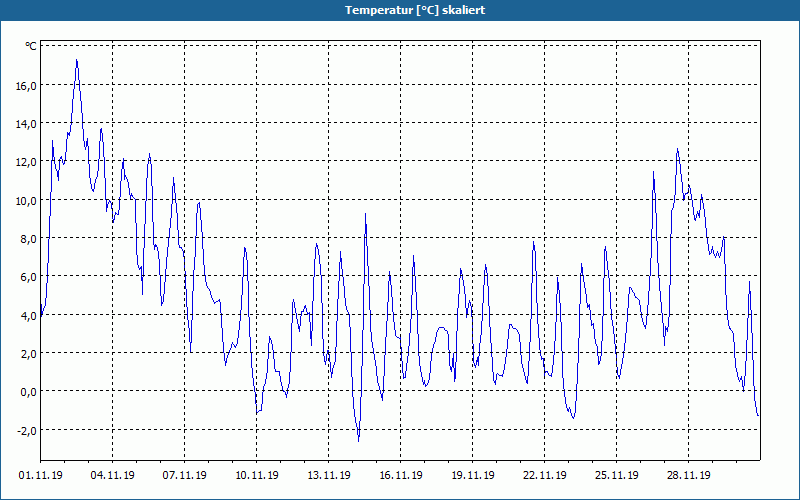This screenshot has height=500, width=800.
Task: Click the date label 19.11.19
Action: coord(472,476)
